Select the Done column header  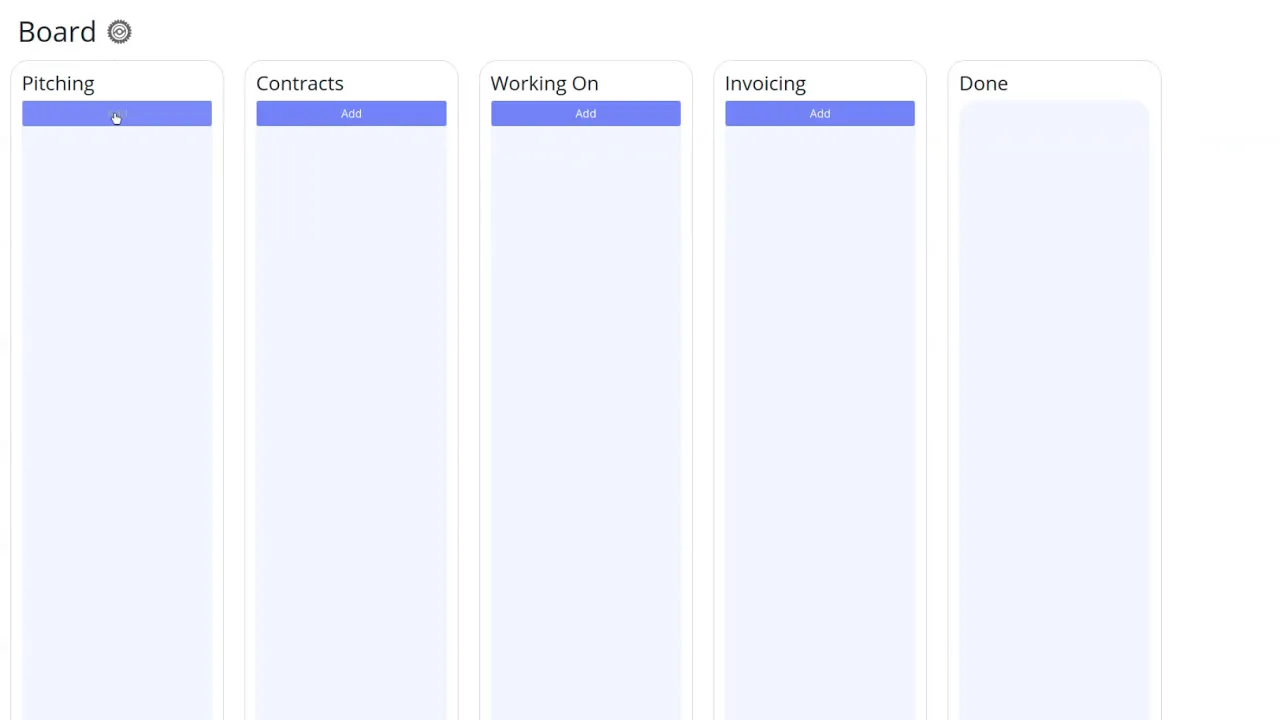[983, 83]
